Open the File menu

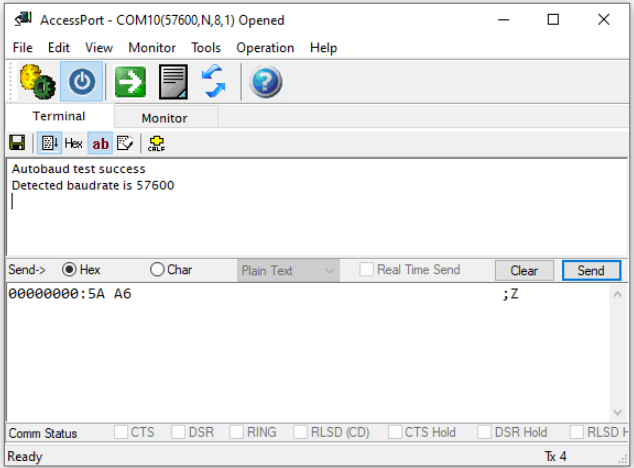pyautogui.click(x=23, y=48)
